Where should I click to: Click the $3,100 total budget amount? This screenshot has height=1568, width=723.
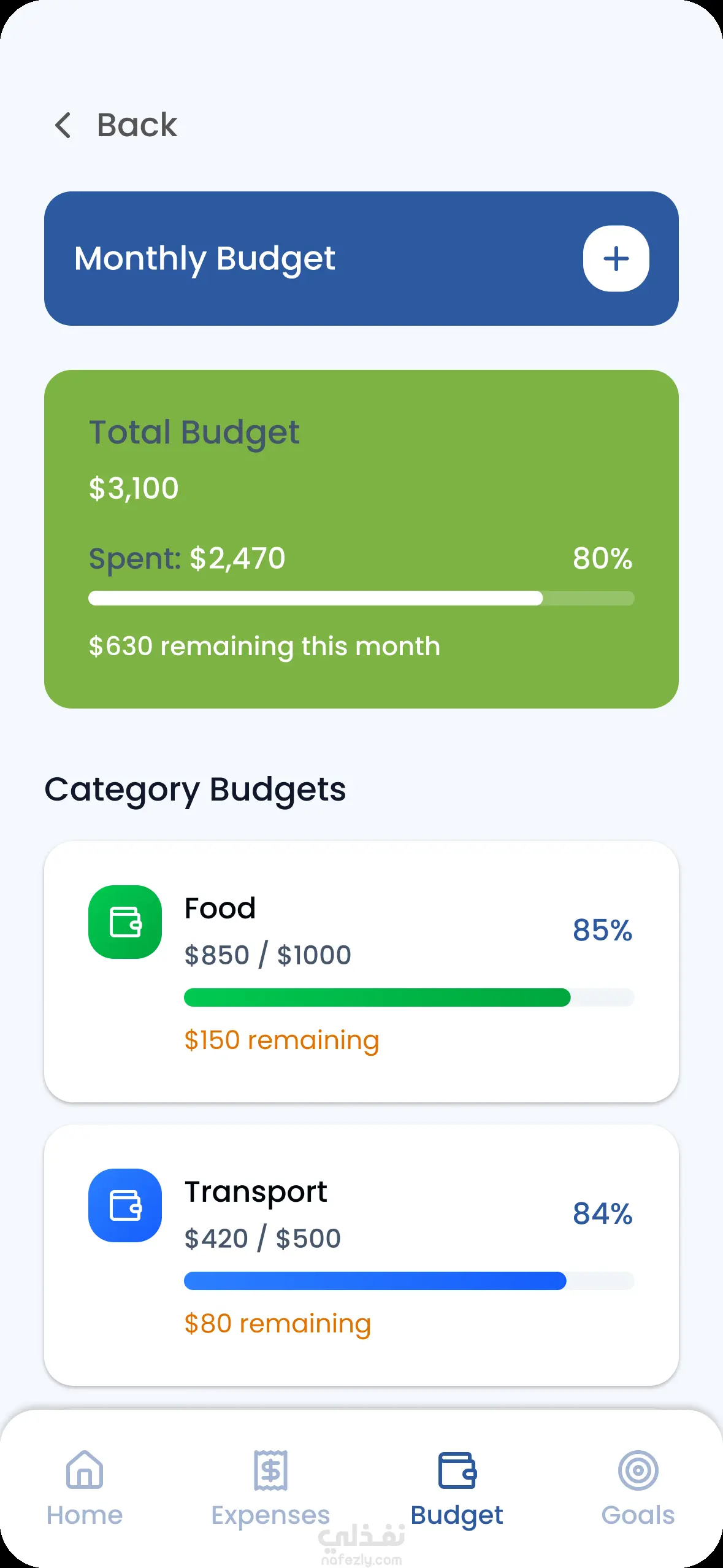coord(134,488)
